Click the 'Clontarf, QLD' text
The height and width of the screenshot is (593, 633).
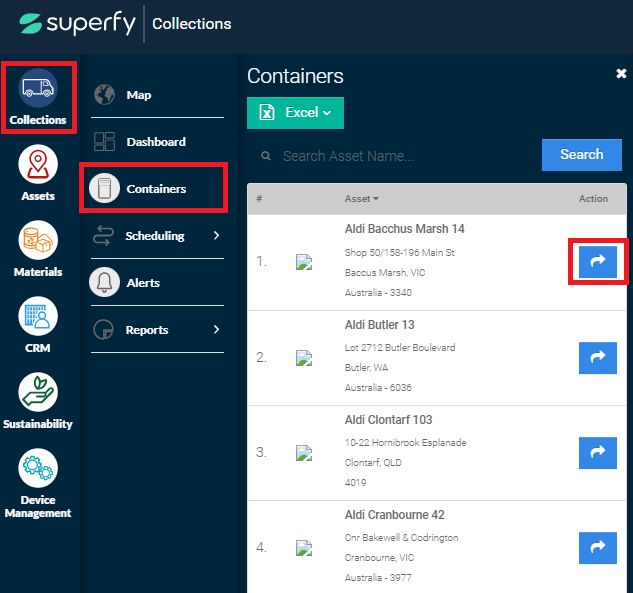373,463
